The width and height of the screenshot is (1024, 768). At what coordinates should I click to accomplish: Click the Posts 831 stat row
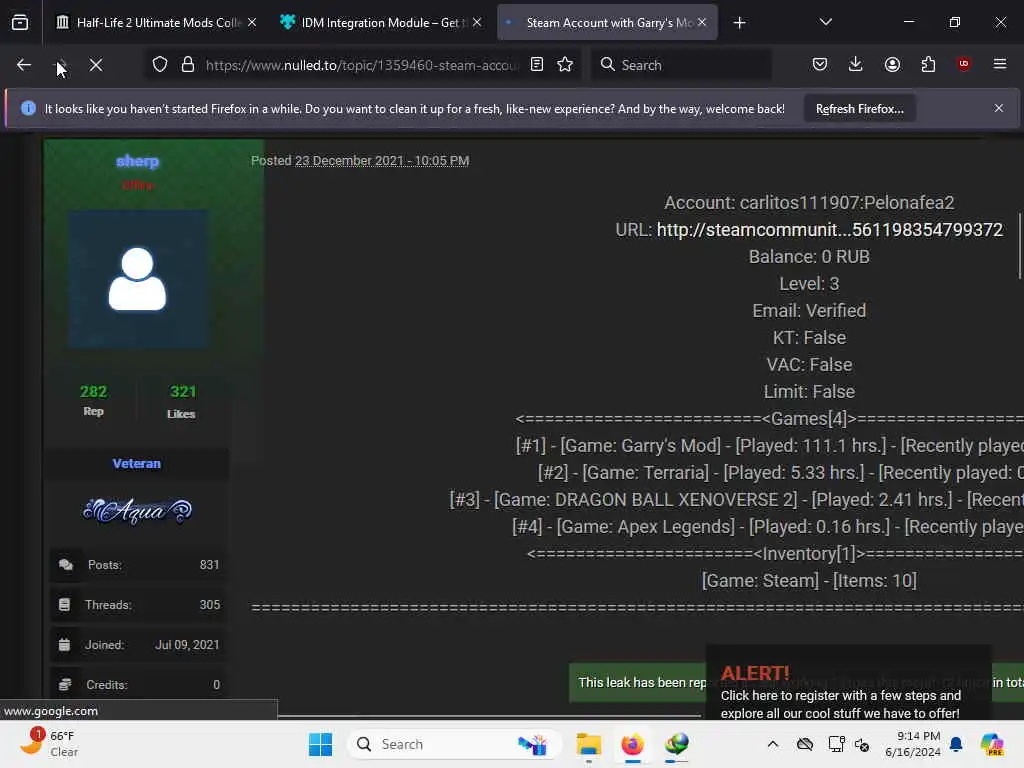138,565
